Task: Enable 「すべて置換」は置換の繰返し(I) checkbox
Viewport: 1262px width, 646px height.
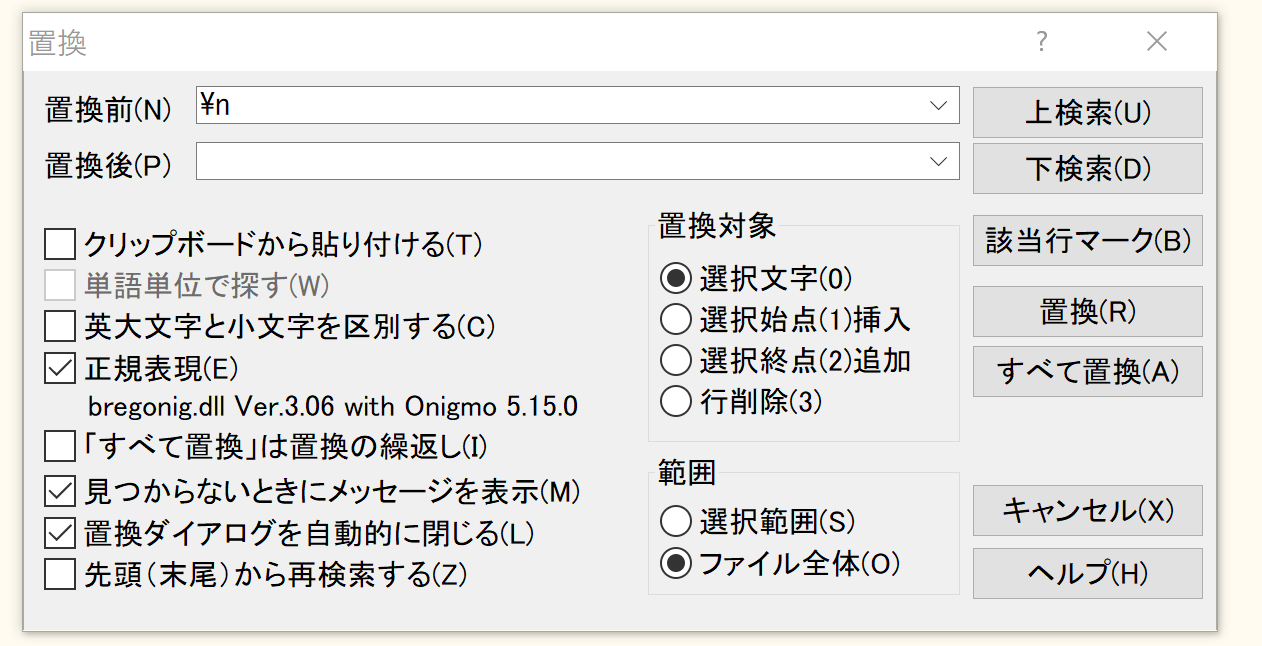Action: tap(61, 445)
